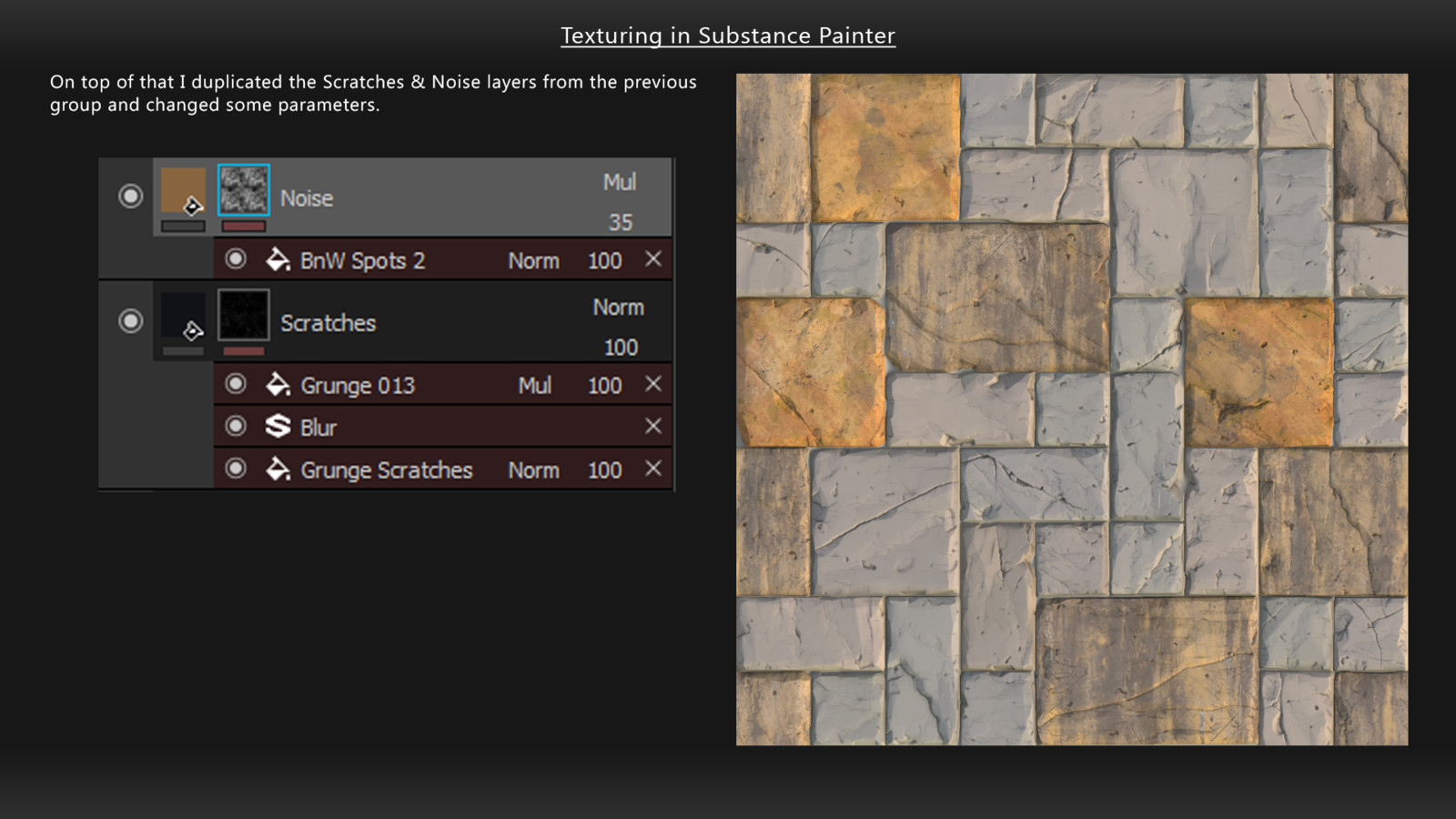Click red indicator bar under Scratches mask
Screen dimensions: 1456x819
click(x=244, y=350)
